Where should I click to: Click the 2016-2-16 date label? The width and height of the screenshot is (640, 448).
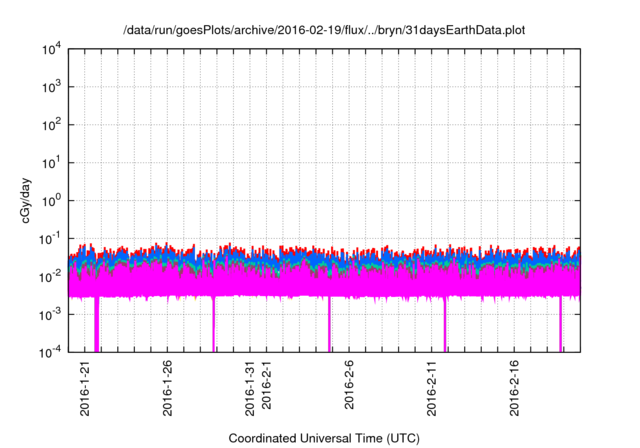(514, 388)
